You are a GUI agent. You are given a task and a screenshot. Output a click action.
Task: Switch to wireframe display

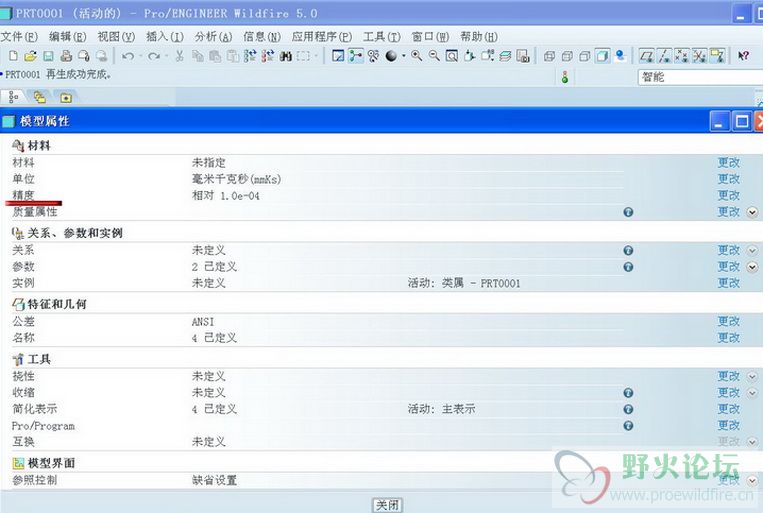[549, 56]
